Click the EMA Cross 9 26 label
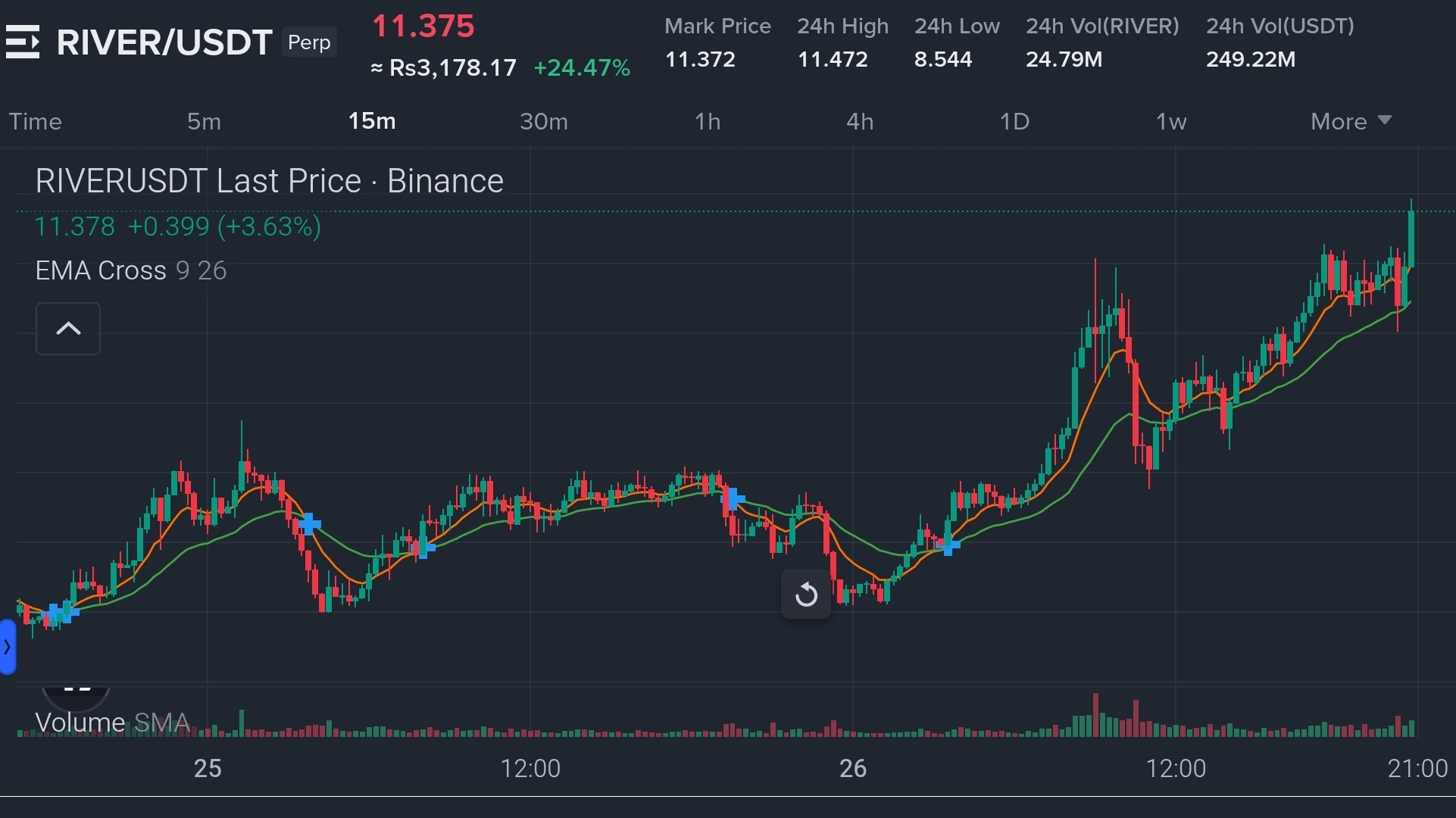The height and width of the screenshot is (818, 1456). tap(130, 270)
